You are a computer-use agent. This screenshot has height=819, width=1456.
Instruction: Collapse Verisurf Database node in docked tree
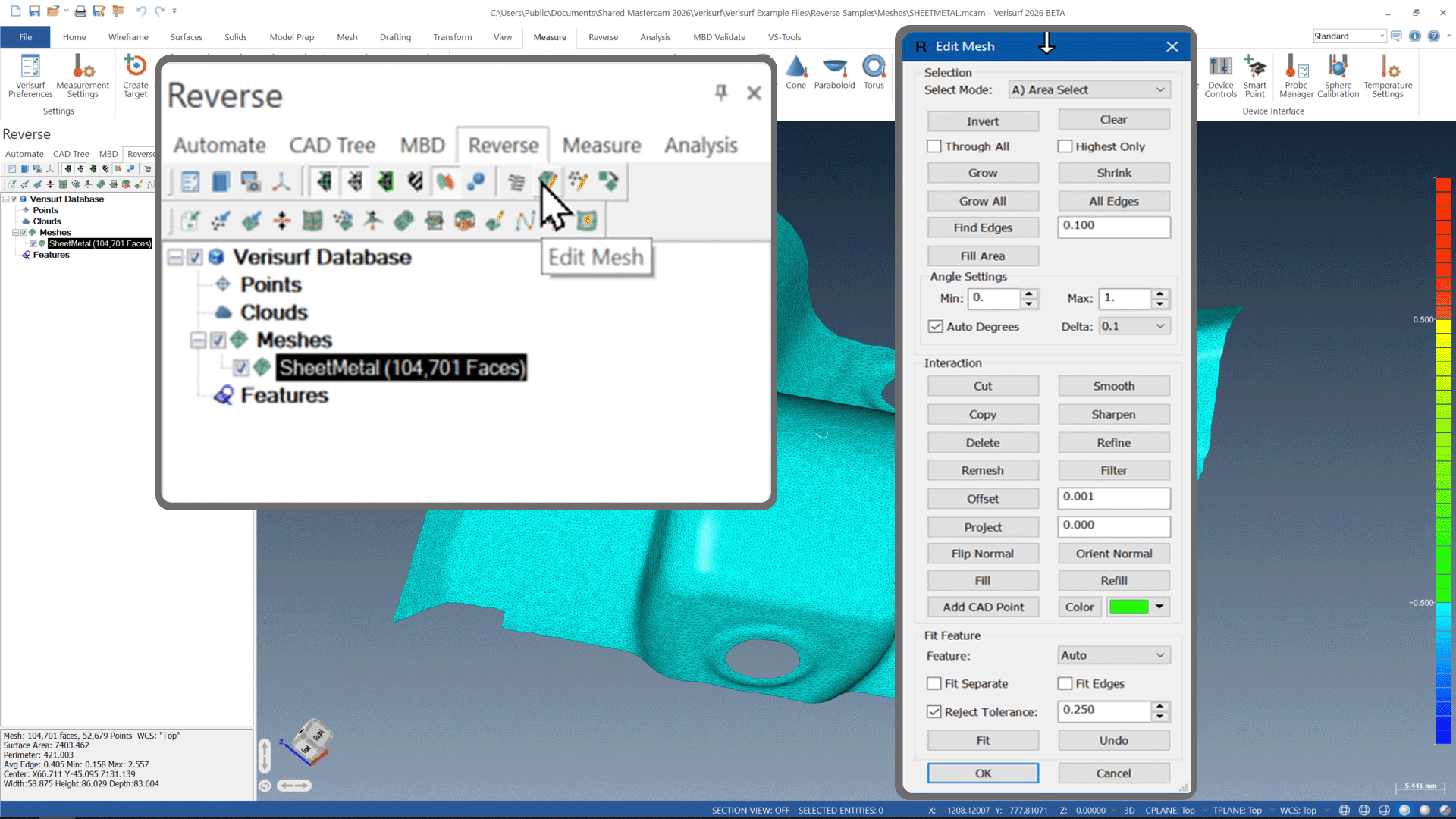pyautogui.click(x=6, y=199)
